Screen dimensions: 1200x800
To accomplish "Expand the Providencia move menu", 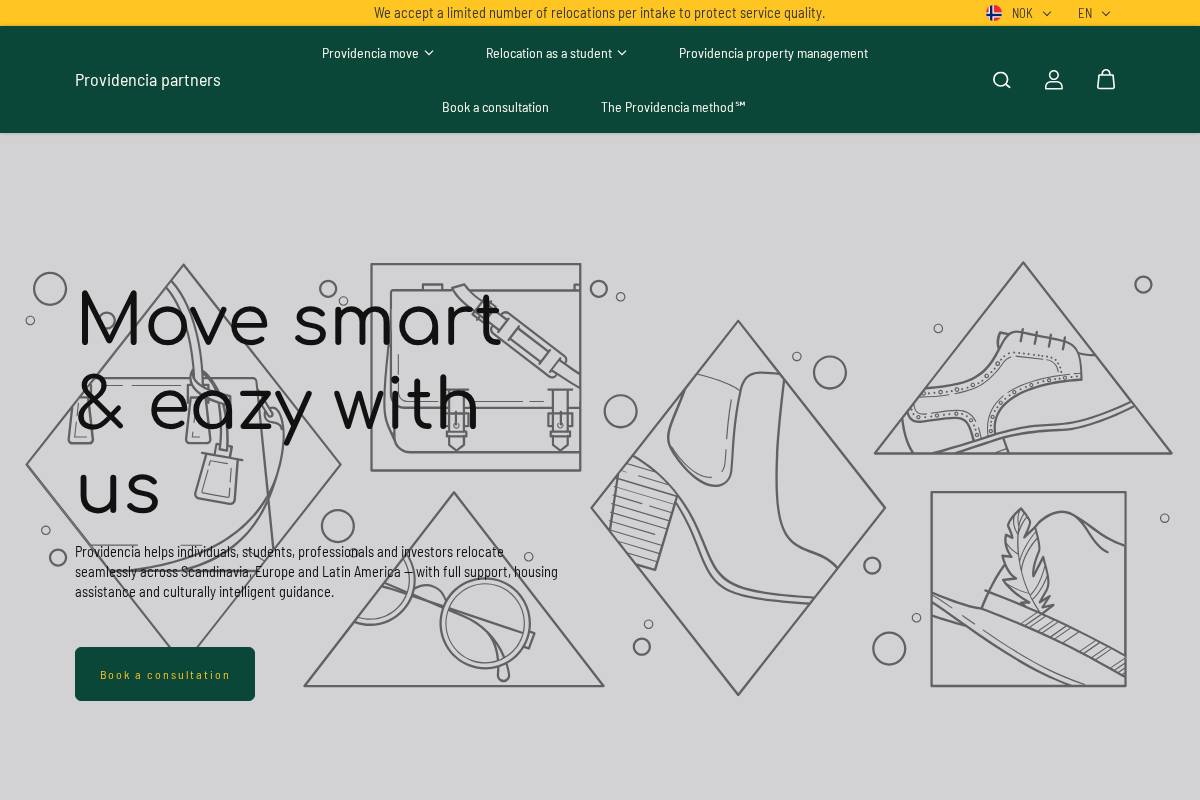I will coord(371,53).
